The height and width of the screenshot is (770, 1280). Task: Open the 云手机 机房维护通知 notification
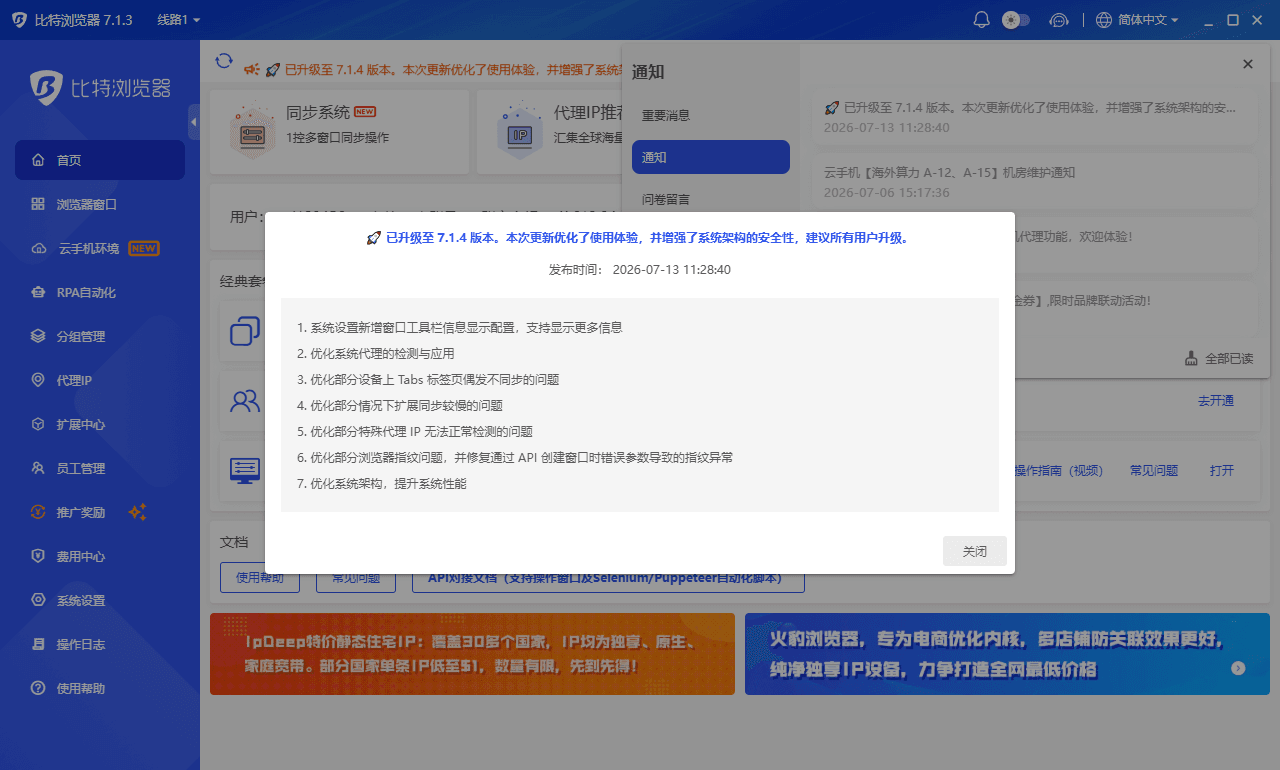pos(1035,182)
